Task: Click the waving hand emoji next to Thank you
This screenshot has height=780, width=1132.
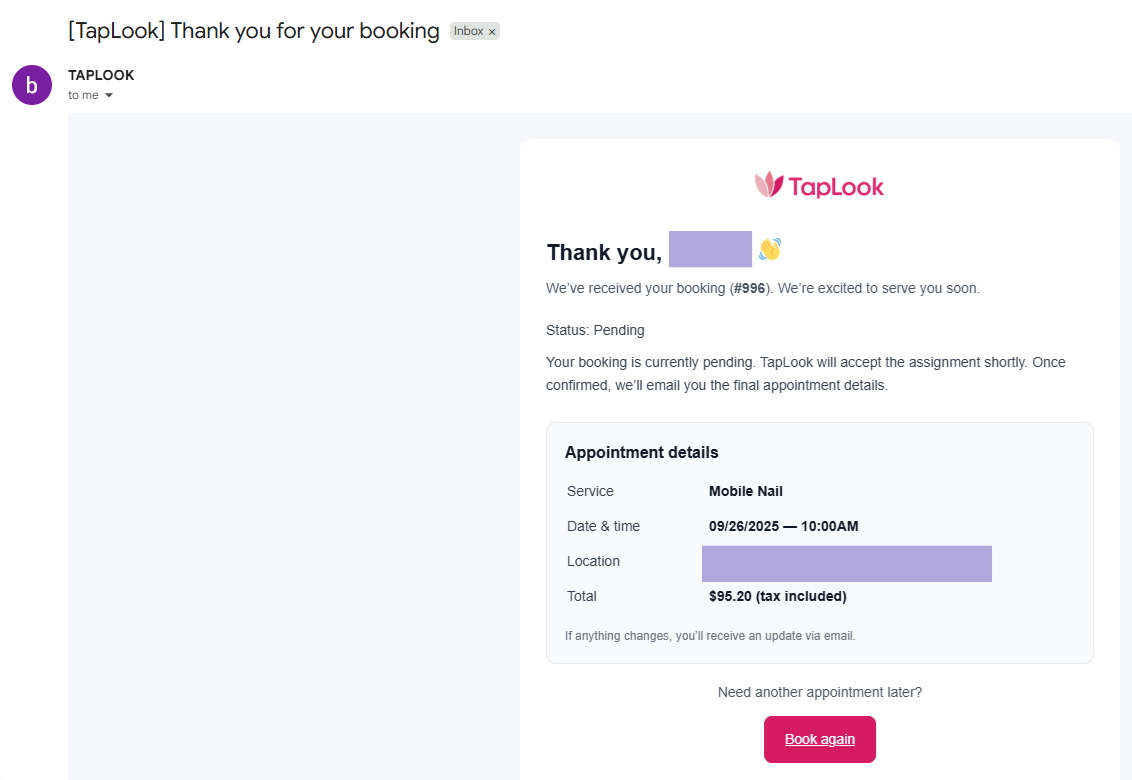Action: point(769,250)
